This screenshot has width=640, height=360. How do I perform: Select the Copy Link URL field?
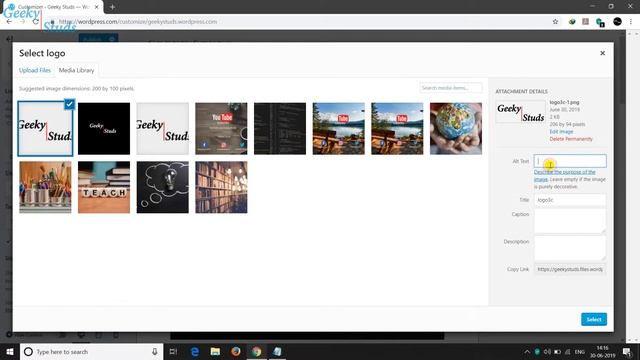[x=570, y=269]
